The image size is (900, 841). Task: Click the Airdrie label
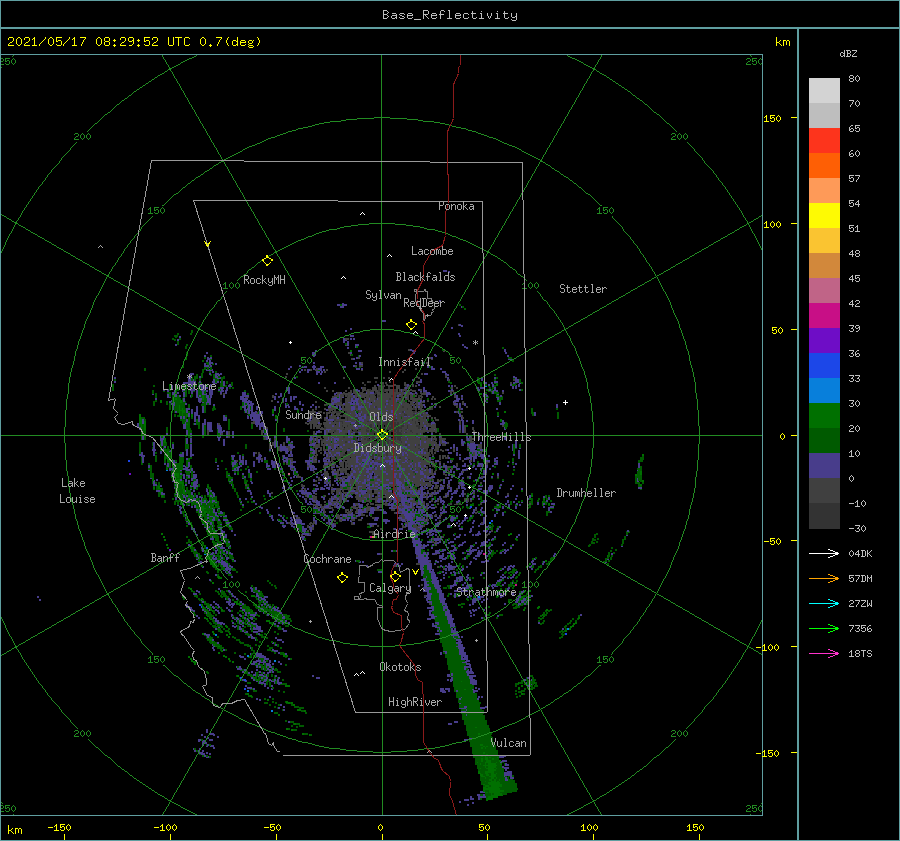click(394, 534)
